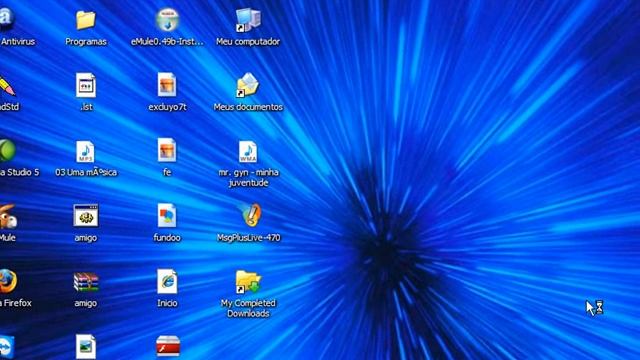This screenshot has width=640, height=360.
Task: Select the amigo gear-window file icon
Action: coord(86,215)
